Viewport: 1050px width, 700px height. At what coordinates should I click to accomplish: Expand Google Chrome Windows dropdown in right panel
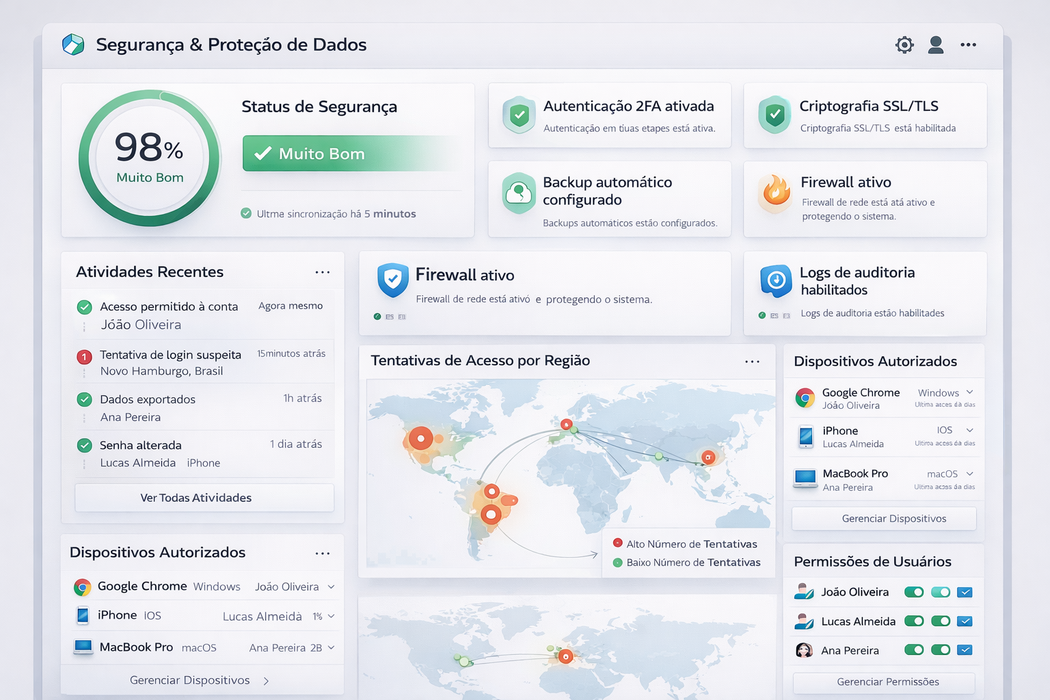pos(969,393)
